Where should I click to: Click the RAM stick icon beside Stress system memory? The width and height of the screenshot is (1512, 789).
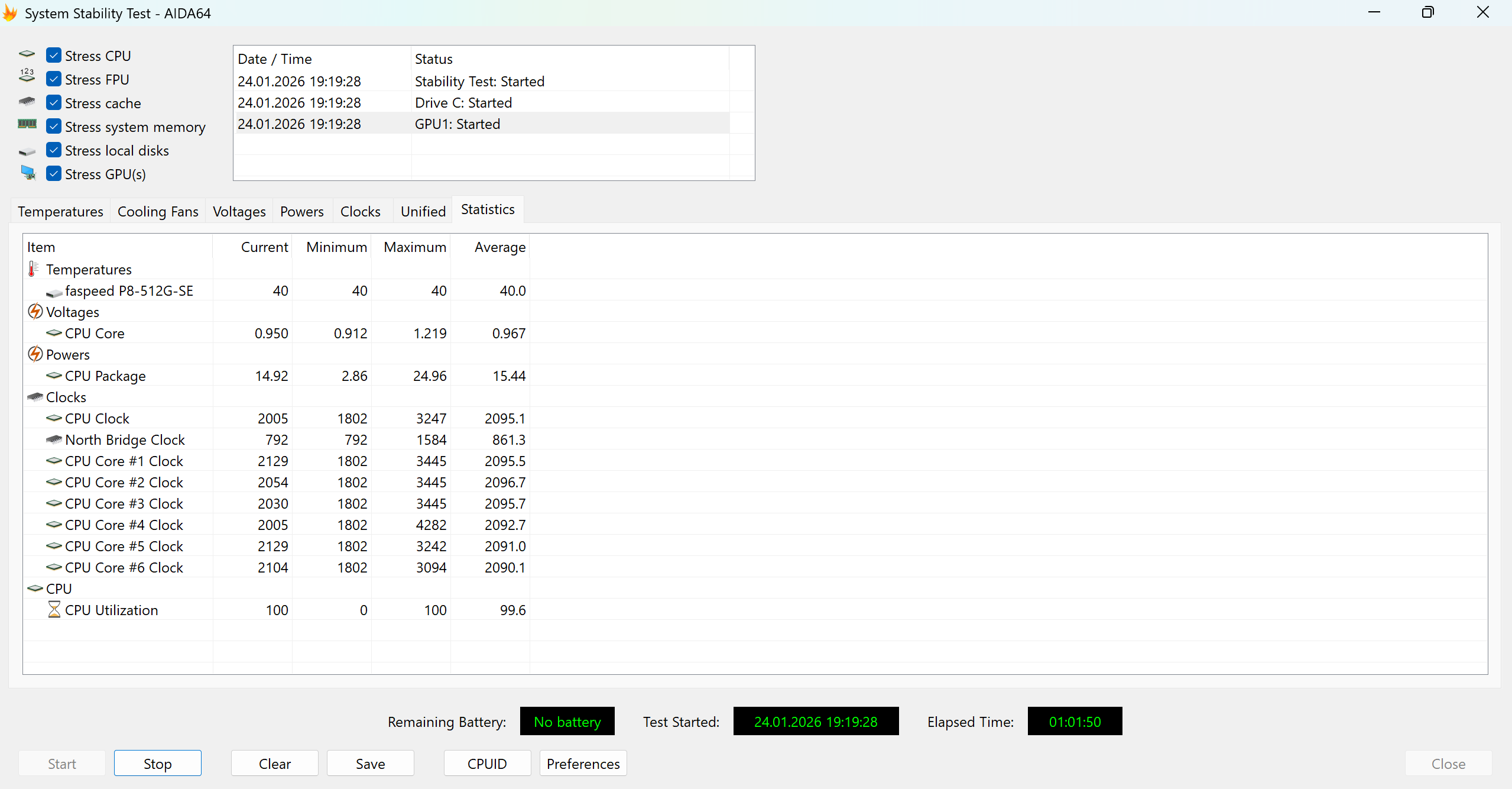[27, 125]
